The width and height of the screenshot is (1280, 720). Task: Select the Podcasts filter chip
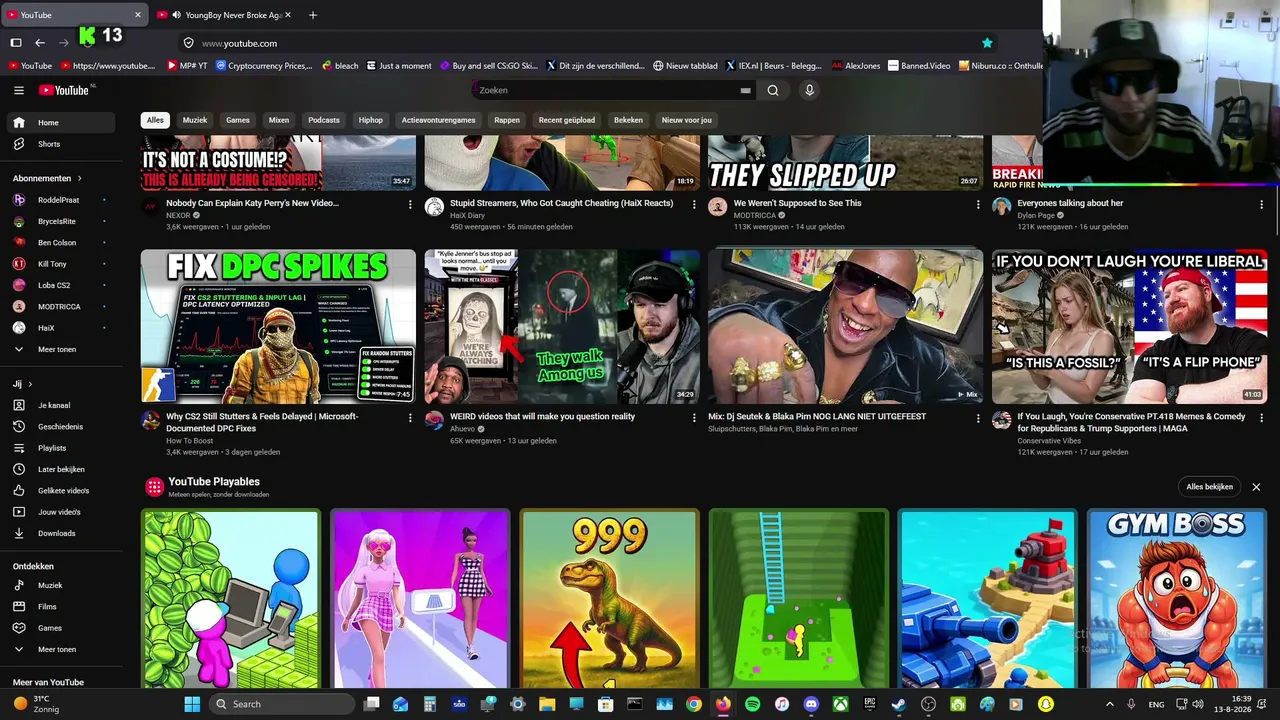(324, 120)
